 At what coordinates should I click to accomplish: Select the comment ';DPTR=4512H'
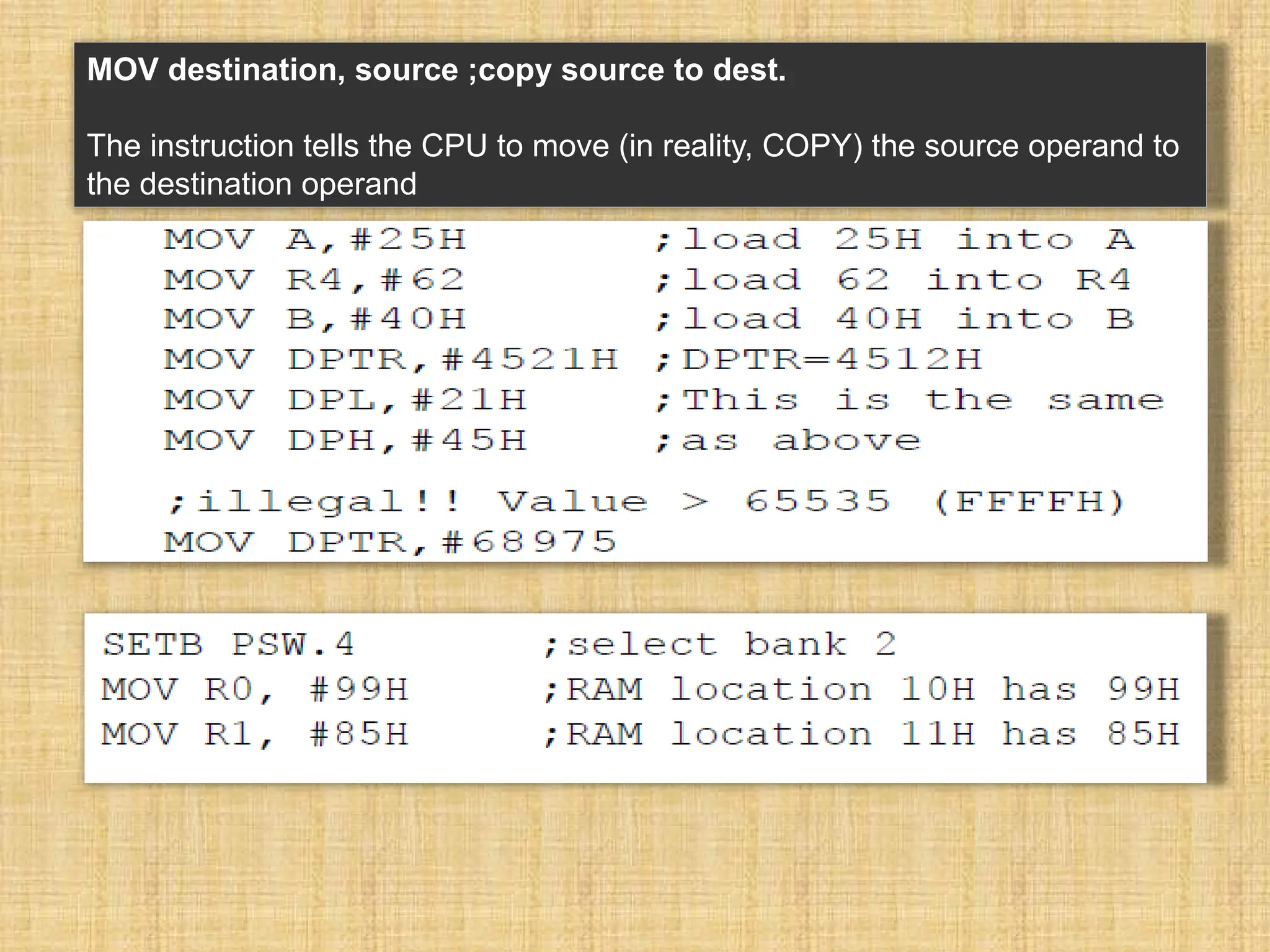click(x=819, y=360)
